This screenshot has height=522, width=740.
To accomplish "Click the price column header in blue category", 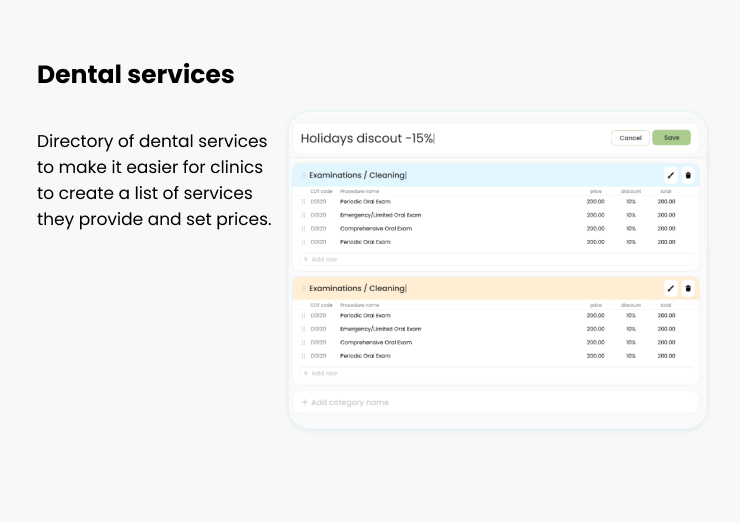I will click(596, 192).
